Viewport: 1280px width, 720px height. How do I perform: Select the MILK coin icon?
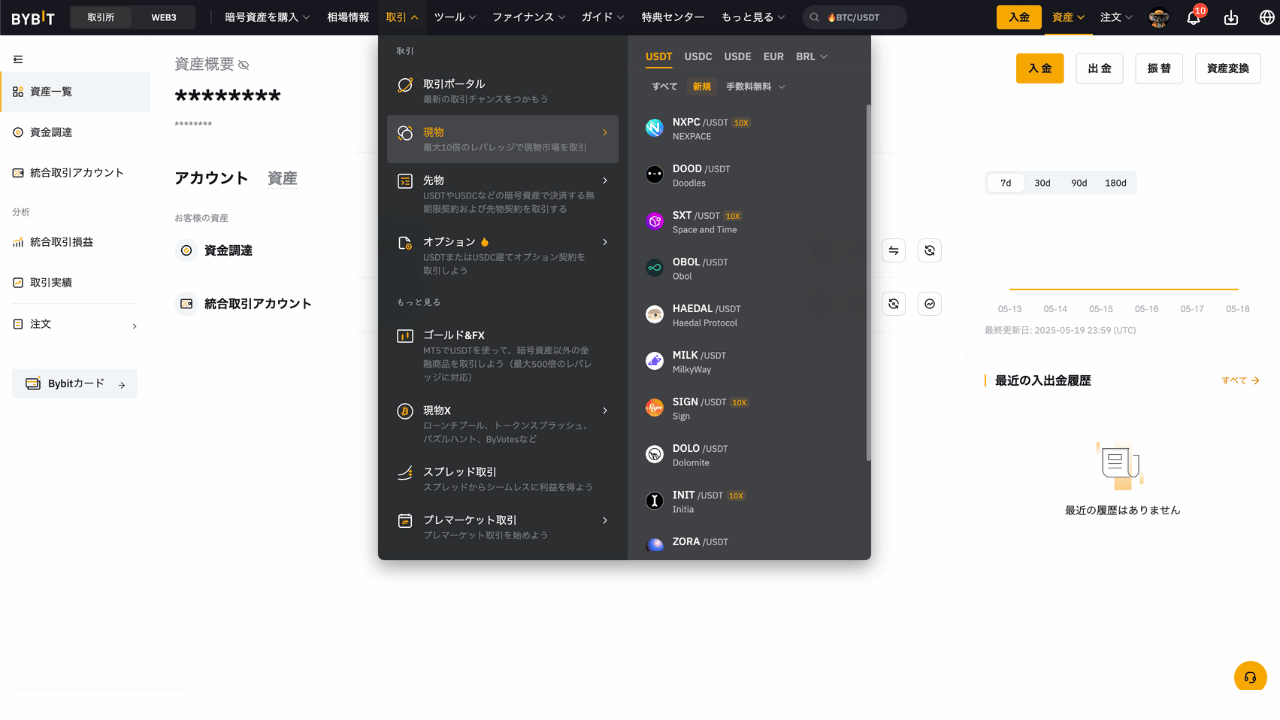pos(655,361)
